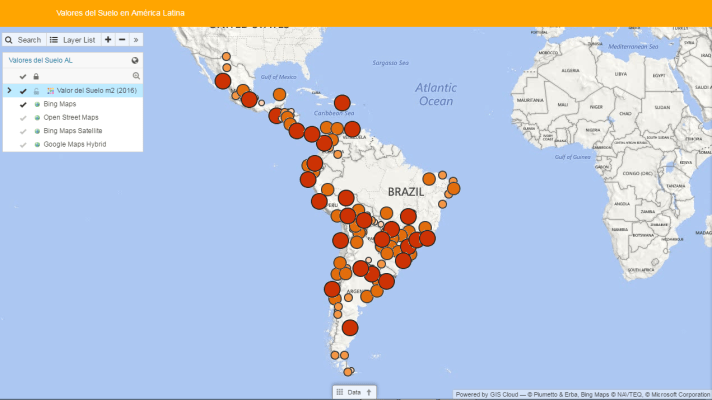
Task: Enable the Open Street Maps basemap
Action: [x=23, y=118]
